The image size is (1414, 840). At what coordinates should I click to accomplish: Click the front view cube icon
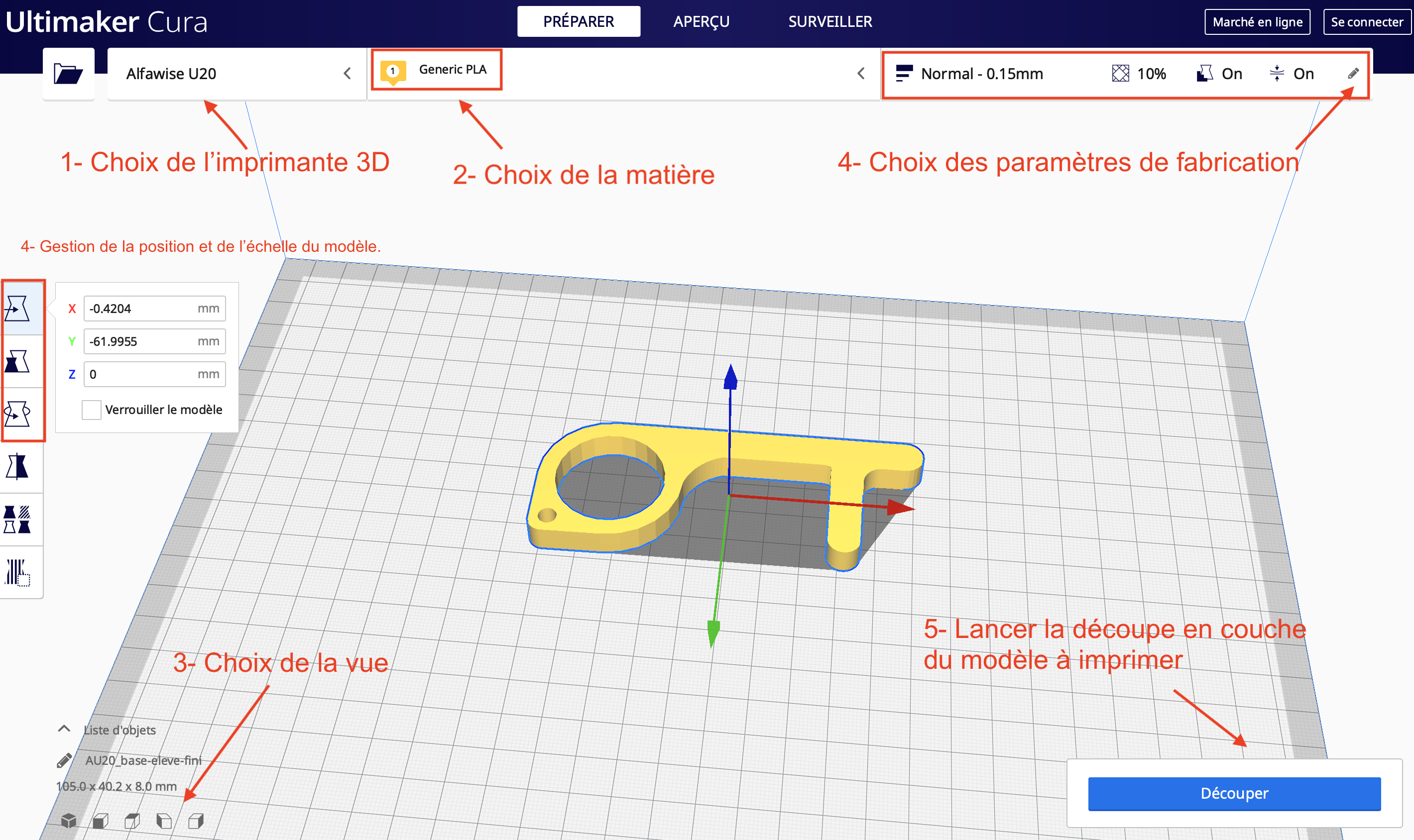100,820
